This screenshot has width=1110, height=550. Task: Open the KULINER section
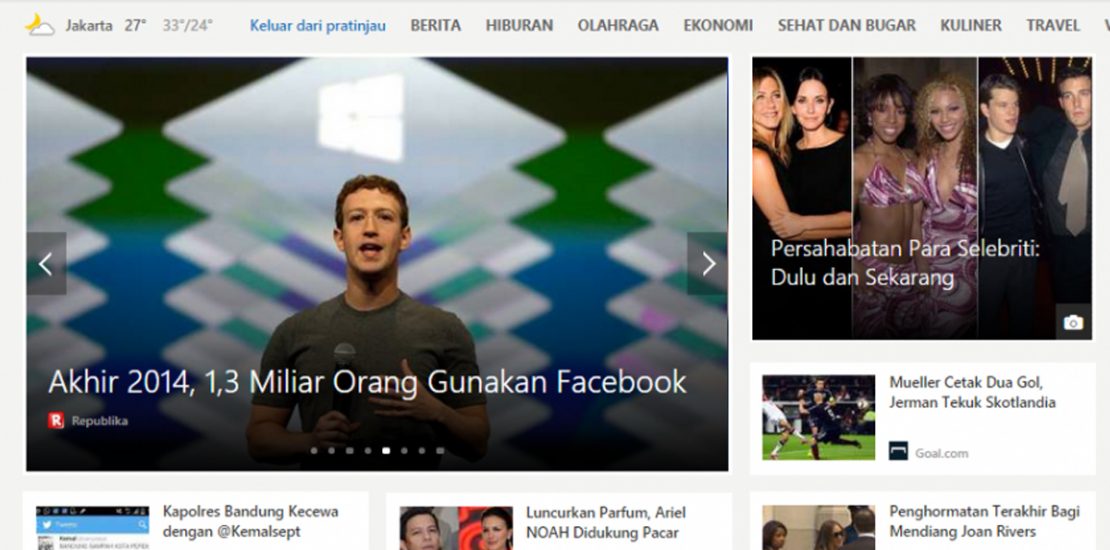pos(971,25)
